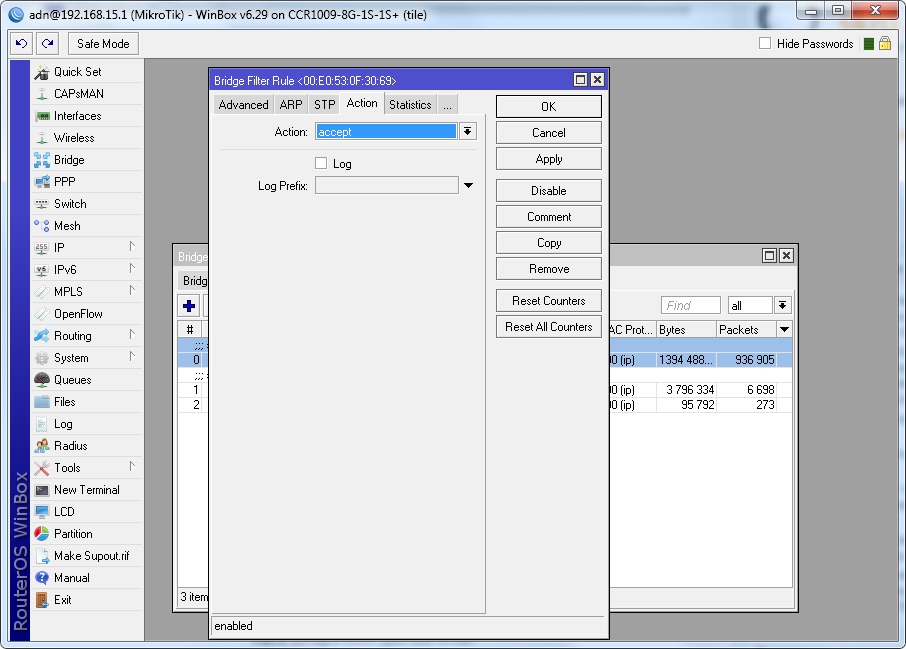The image size is (906, 649).
Task: Open the Action dropdown list
Action: (467, 132)
